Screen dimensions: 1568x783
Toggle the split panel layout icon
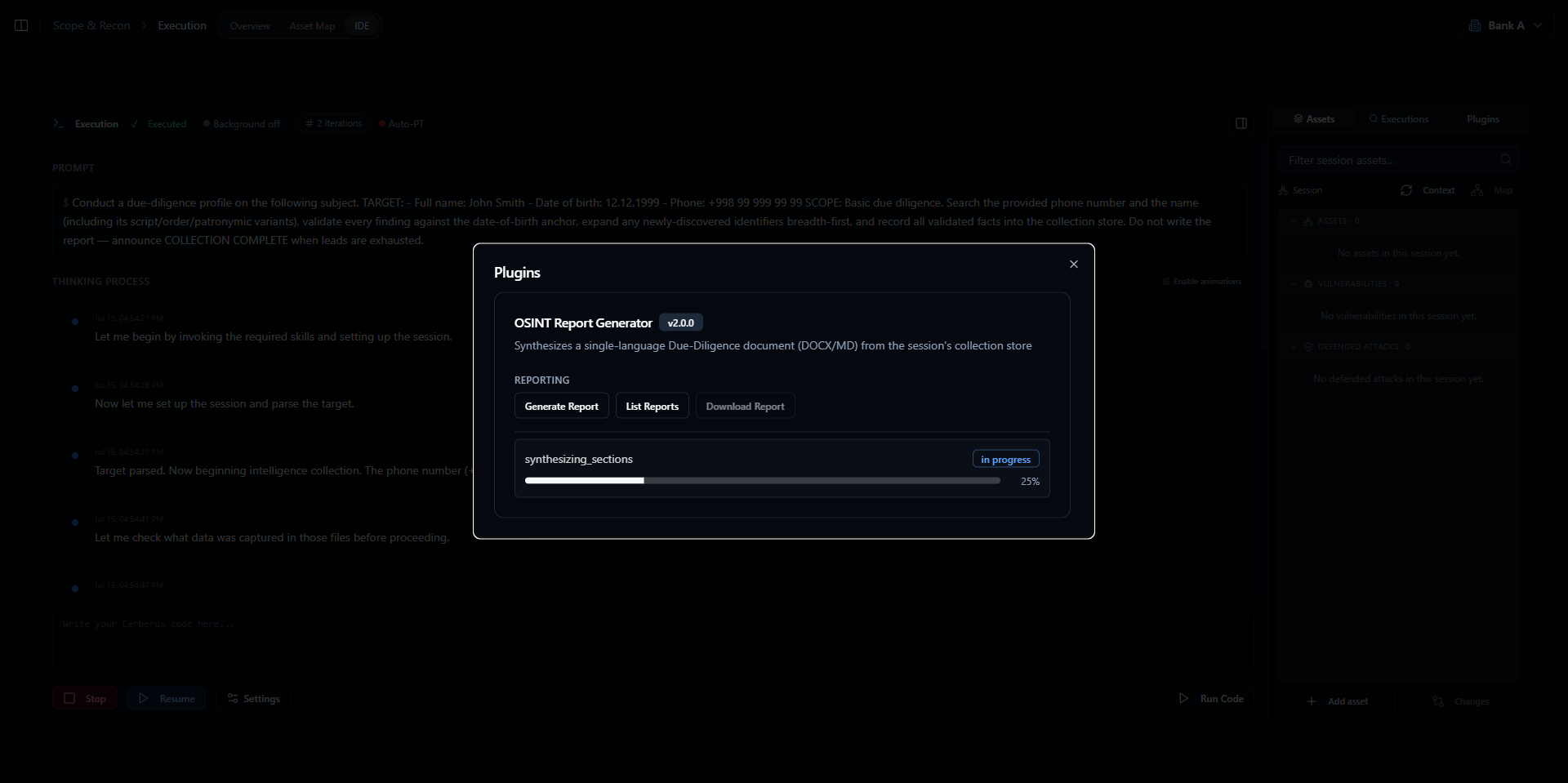[1241, 124]
